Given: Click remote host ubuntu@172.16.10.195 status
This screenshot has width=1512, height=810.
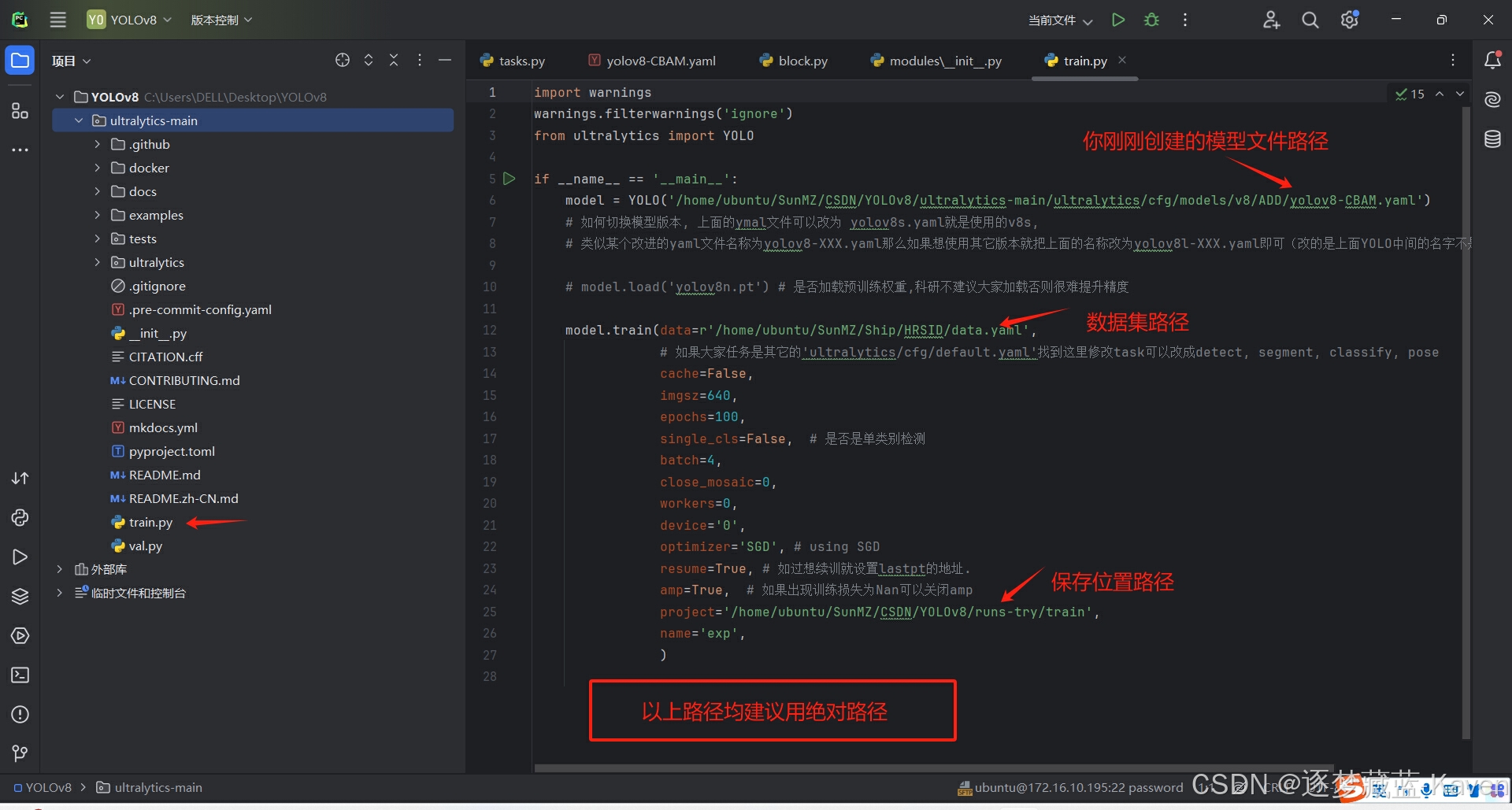Looking at the screenshot, I should 1070,787.
